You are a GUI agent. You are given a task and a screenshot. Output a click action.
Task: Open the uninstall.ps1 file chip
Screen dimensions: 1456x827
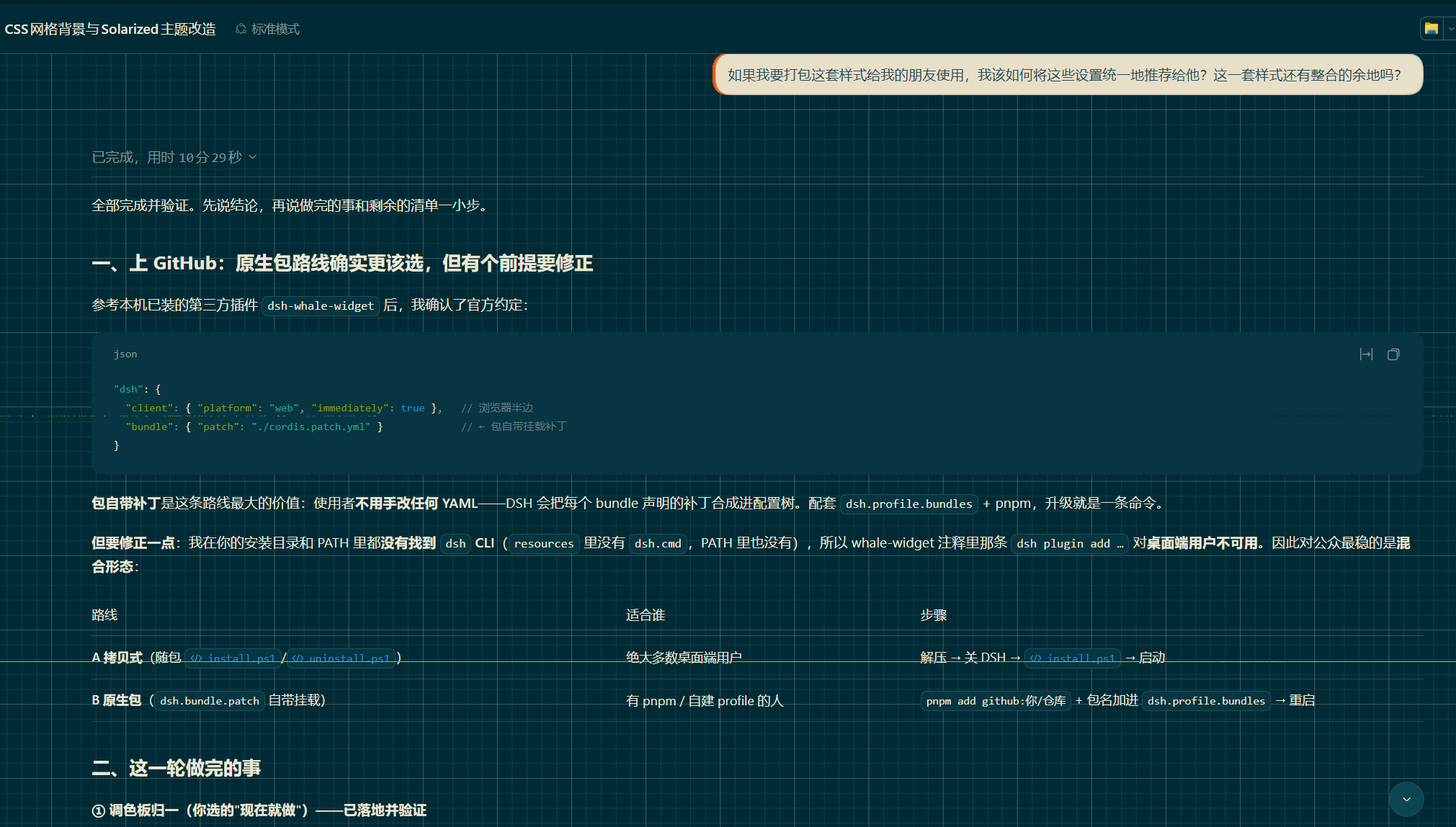tap(341, 658)
